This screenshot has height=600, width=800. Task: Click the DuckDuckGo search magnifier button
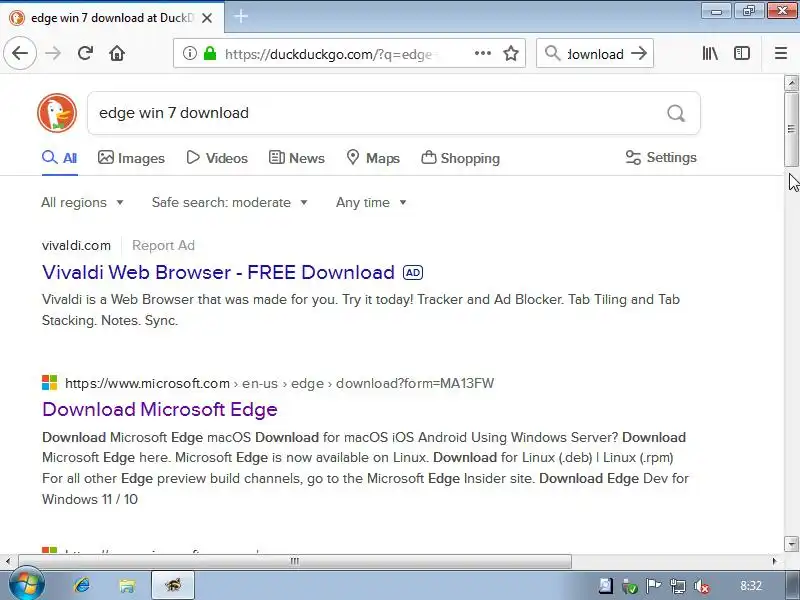[676, 113]
